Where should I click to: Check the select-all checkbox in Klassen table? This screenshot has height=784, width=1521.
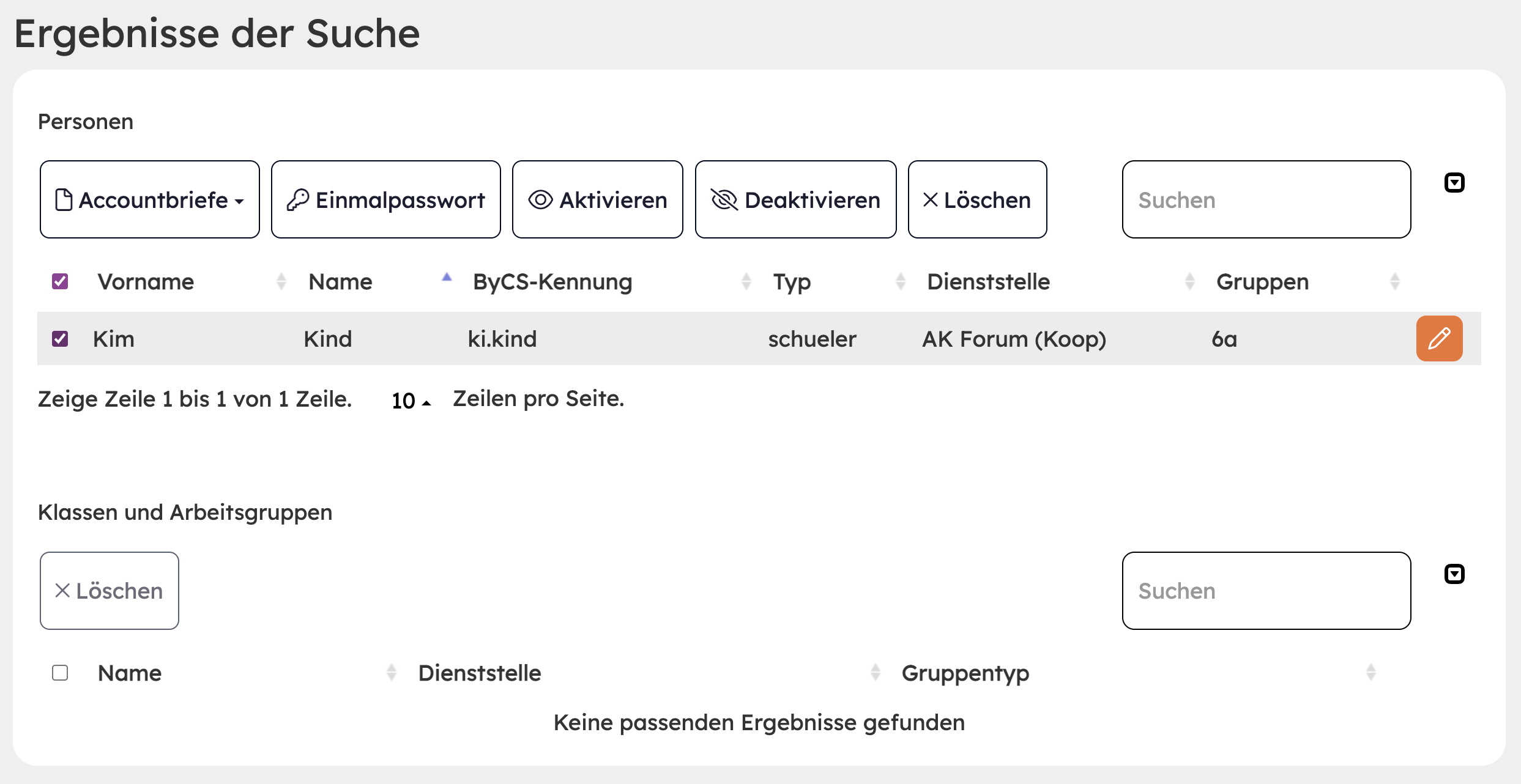pos(60,673)
